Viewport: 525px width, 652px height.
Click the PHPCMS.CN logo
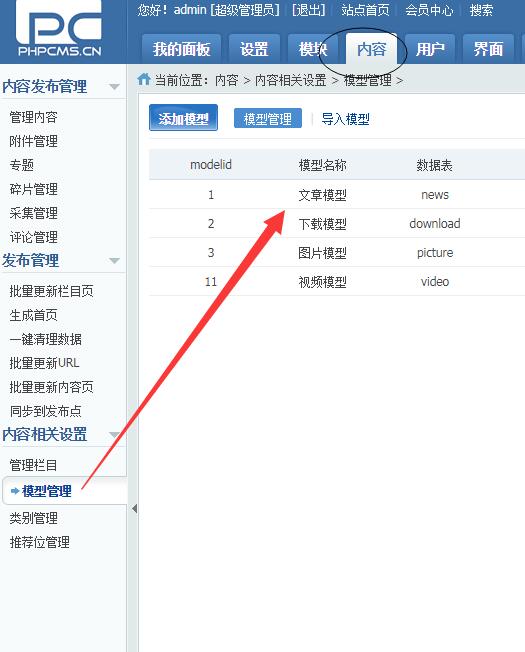pos(59,28)
